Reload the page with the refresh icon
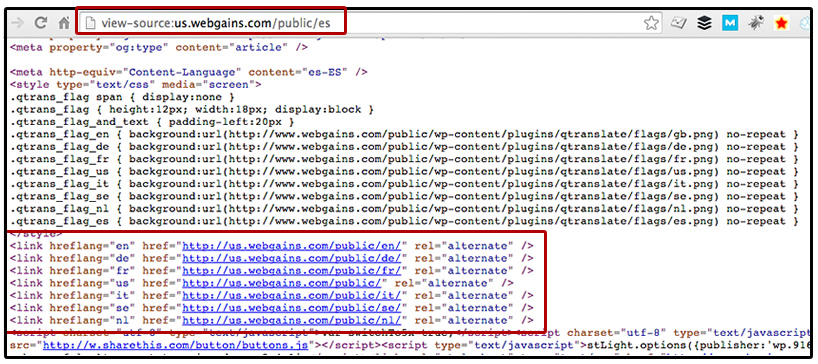This screenshot has height=364, width=818. [x=41, y=23]
